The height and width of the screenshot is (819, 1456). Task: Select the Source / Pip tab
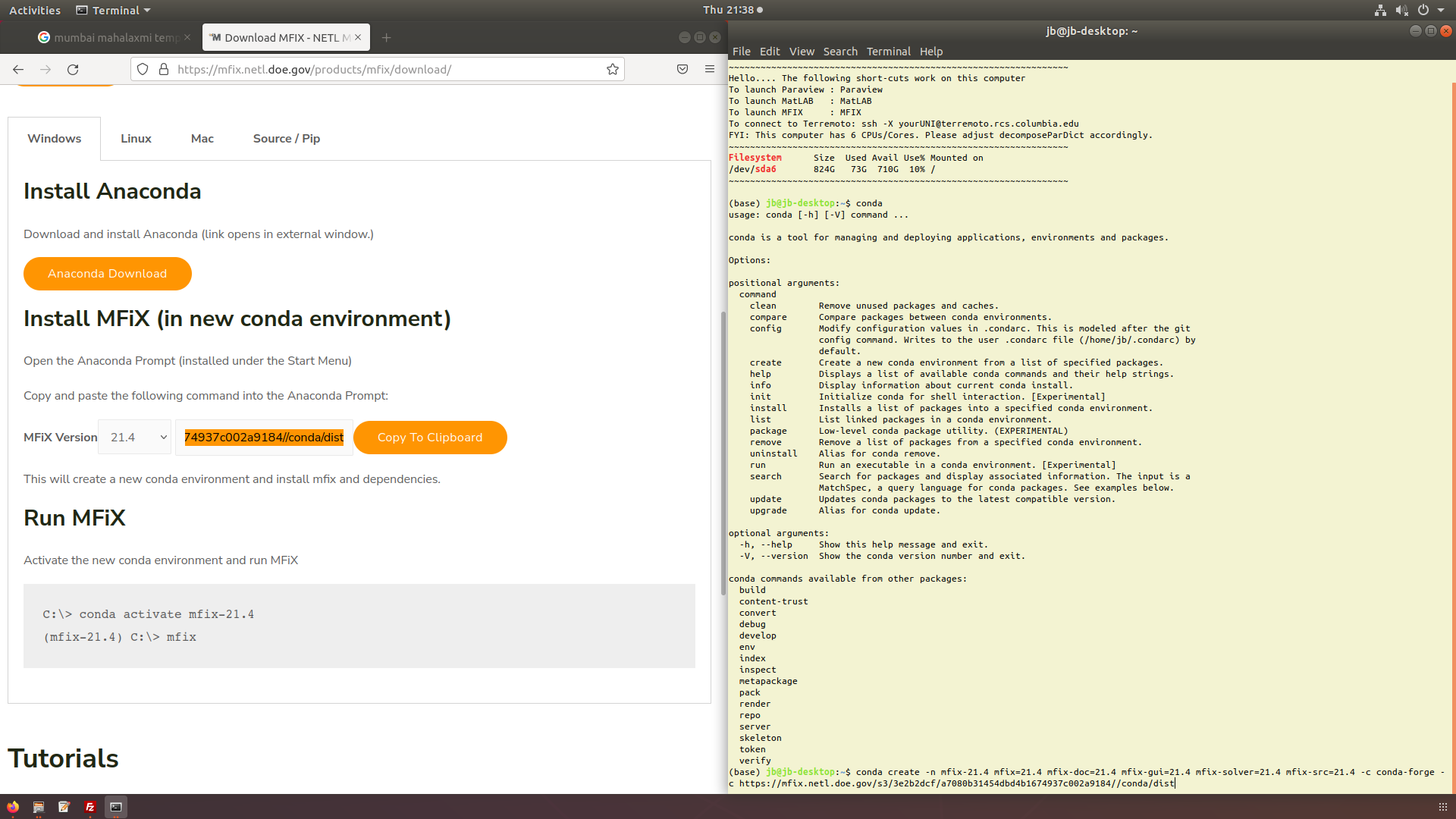pyautogui.click(x=286, y=139)
